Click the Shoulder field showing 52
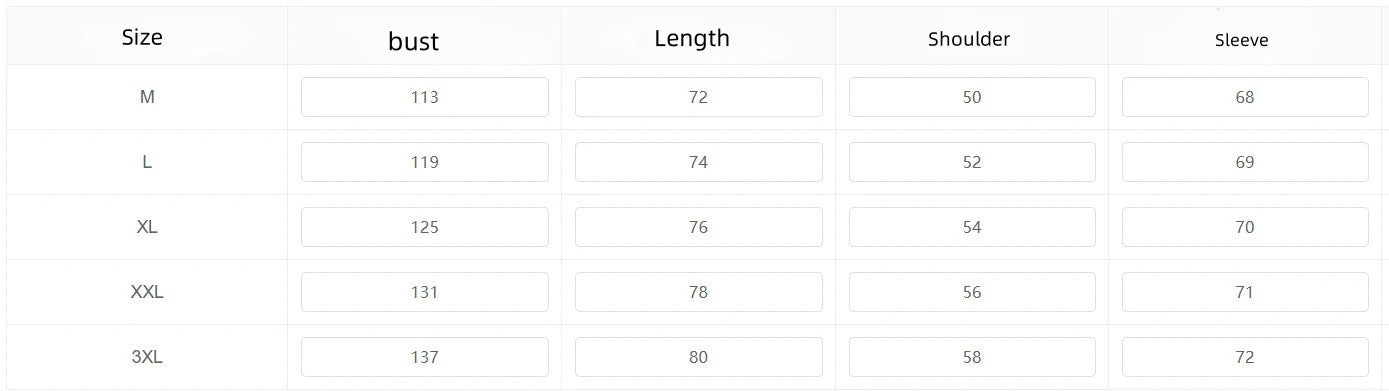The width and height of the screenshot is (1389, 391). pyautogui.click(x=972, y=162)
